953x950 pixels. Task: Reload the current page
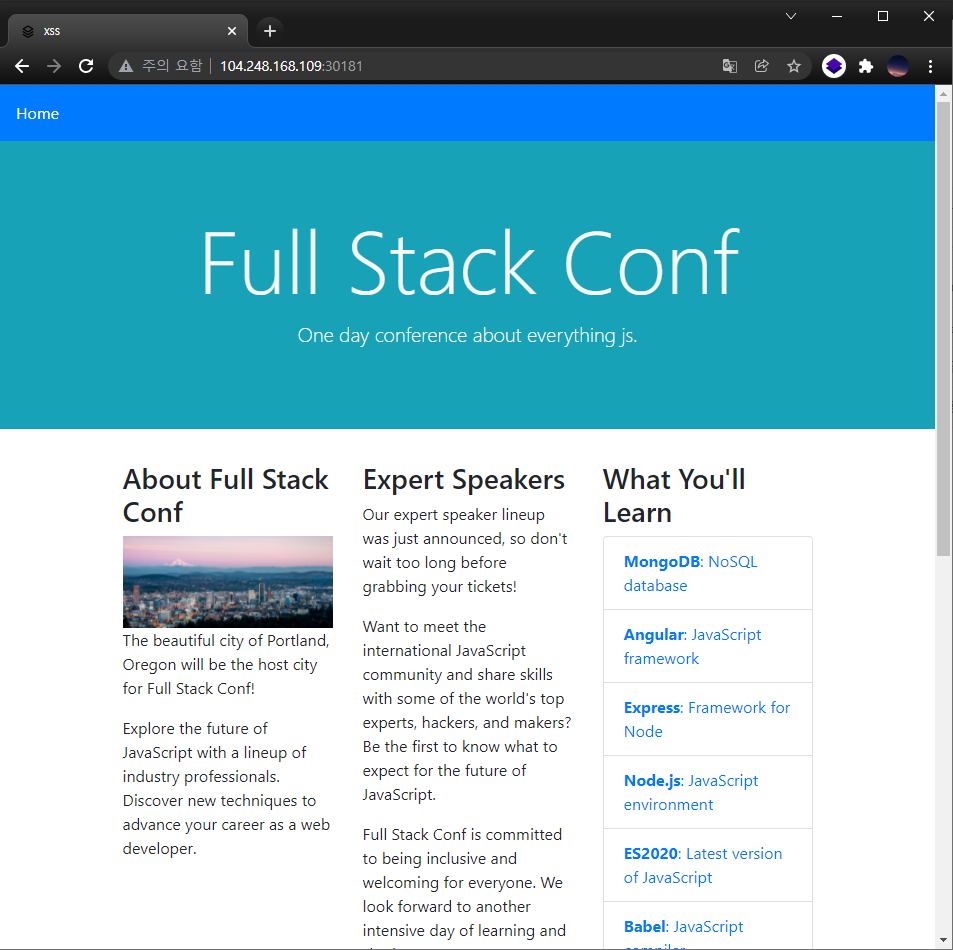coord(86,66)
